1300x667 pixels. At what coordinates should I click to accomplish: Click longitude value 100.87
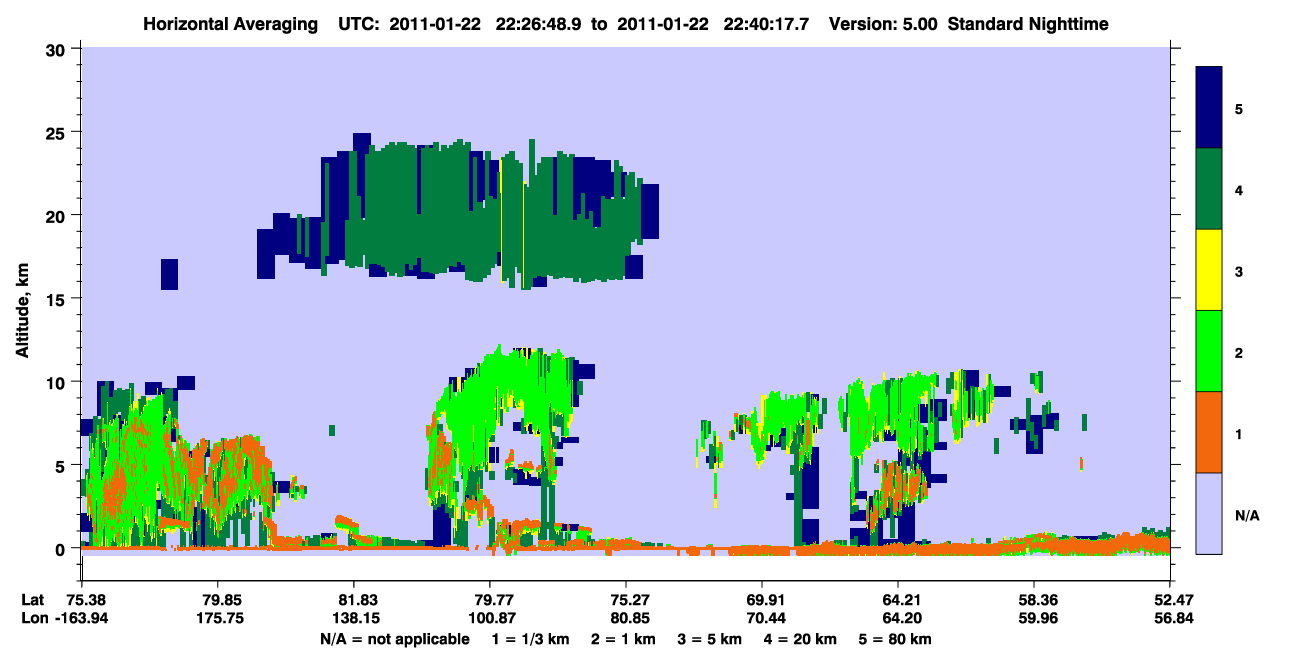490,618
